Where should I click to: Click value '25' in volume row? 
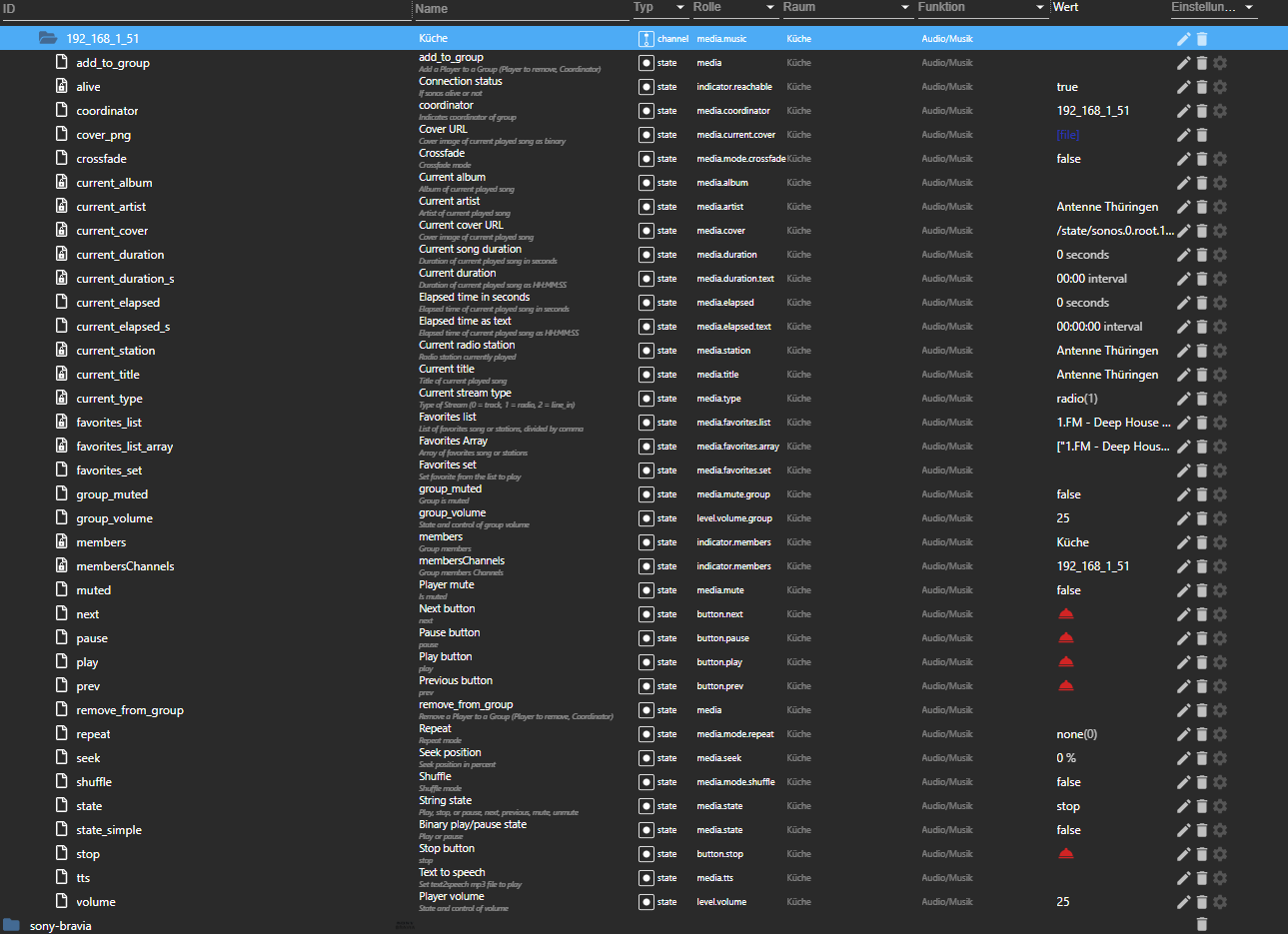(x=1063, y=902)
